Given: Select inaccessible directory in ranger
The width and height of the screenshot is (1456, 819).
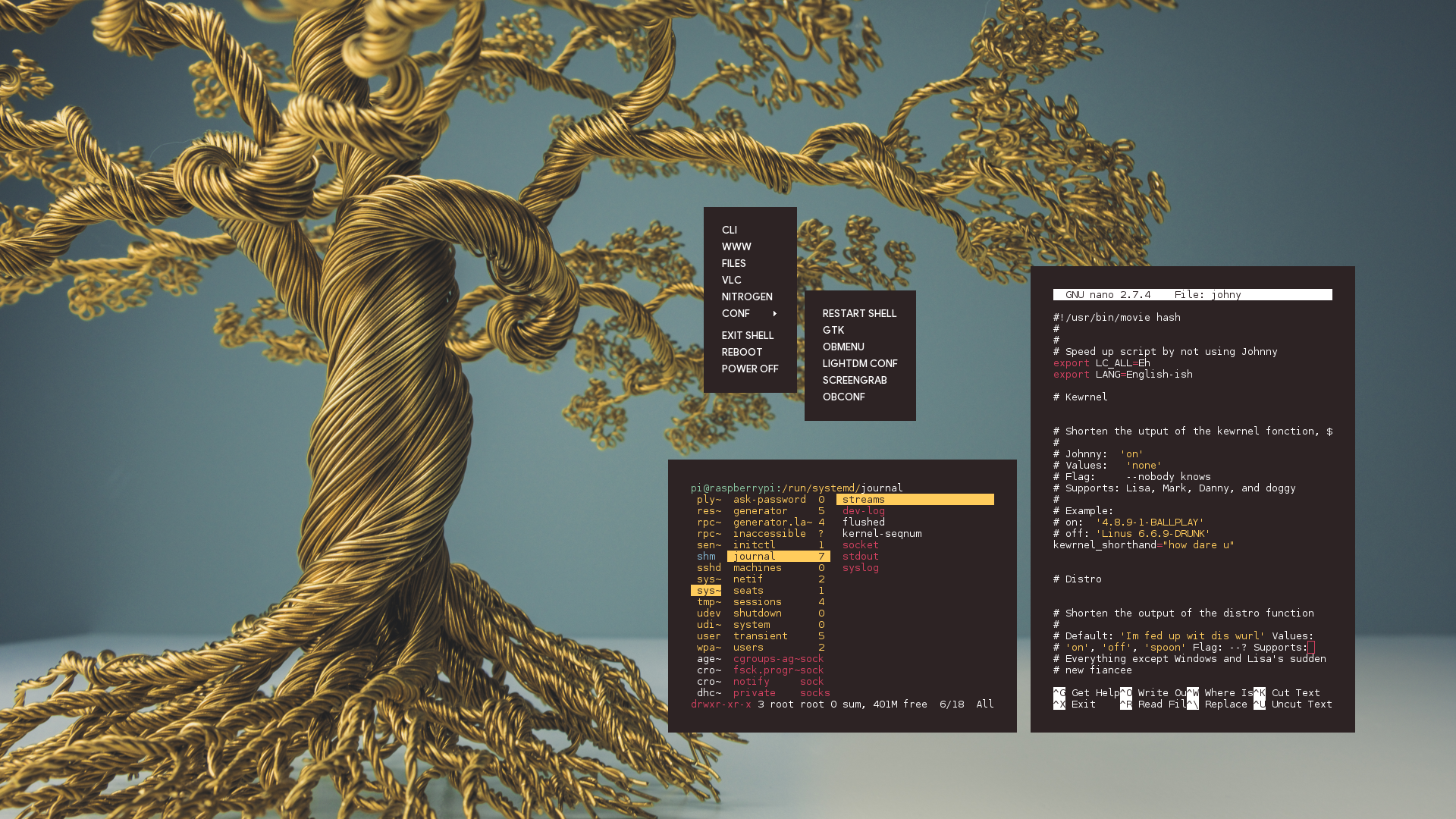Looking at the screenshot, I should pyautogui.click(x=779, y=533).
